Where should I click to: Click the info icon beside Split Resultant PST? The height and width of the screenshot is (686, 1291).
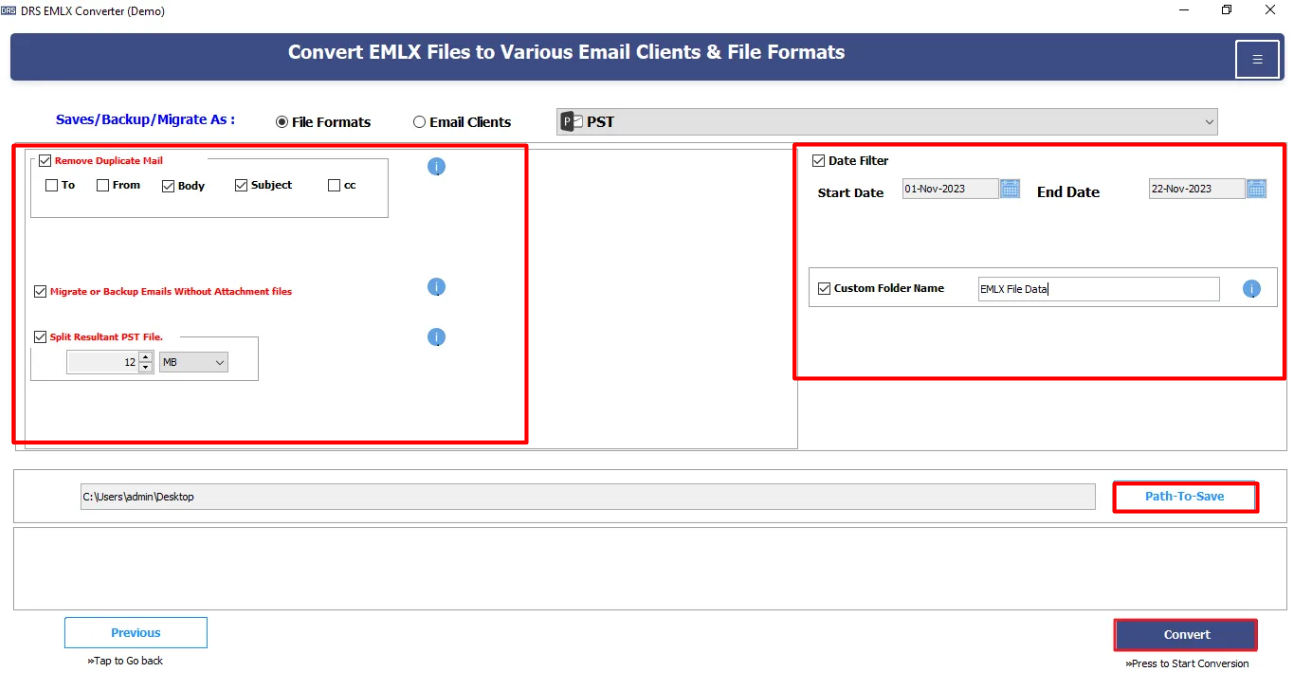click(x=436, y=337)
